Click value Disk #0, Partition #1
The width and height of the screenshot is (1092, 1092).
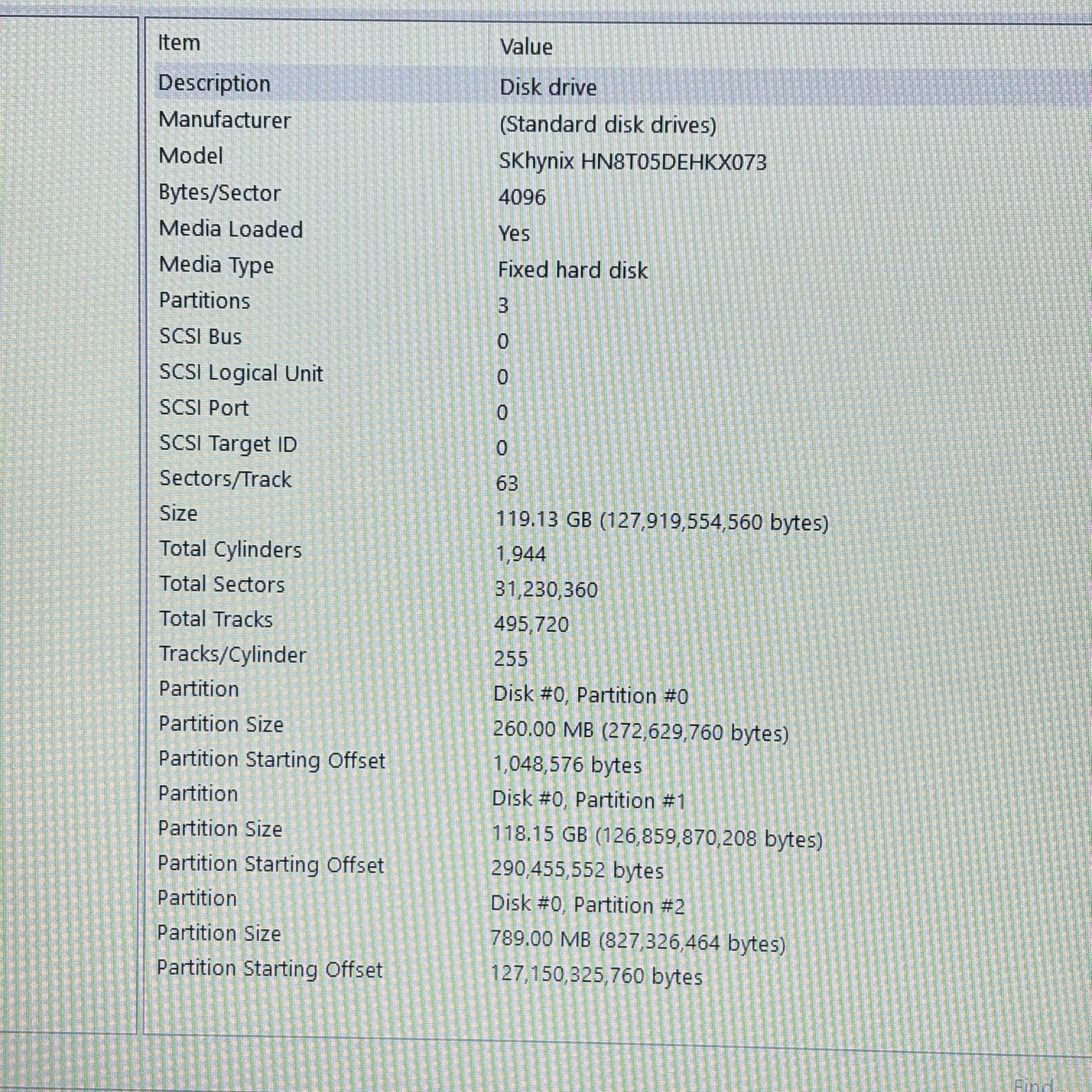pyautogui.click(x=588, y=800)
